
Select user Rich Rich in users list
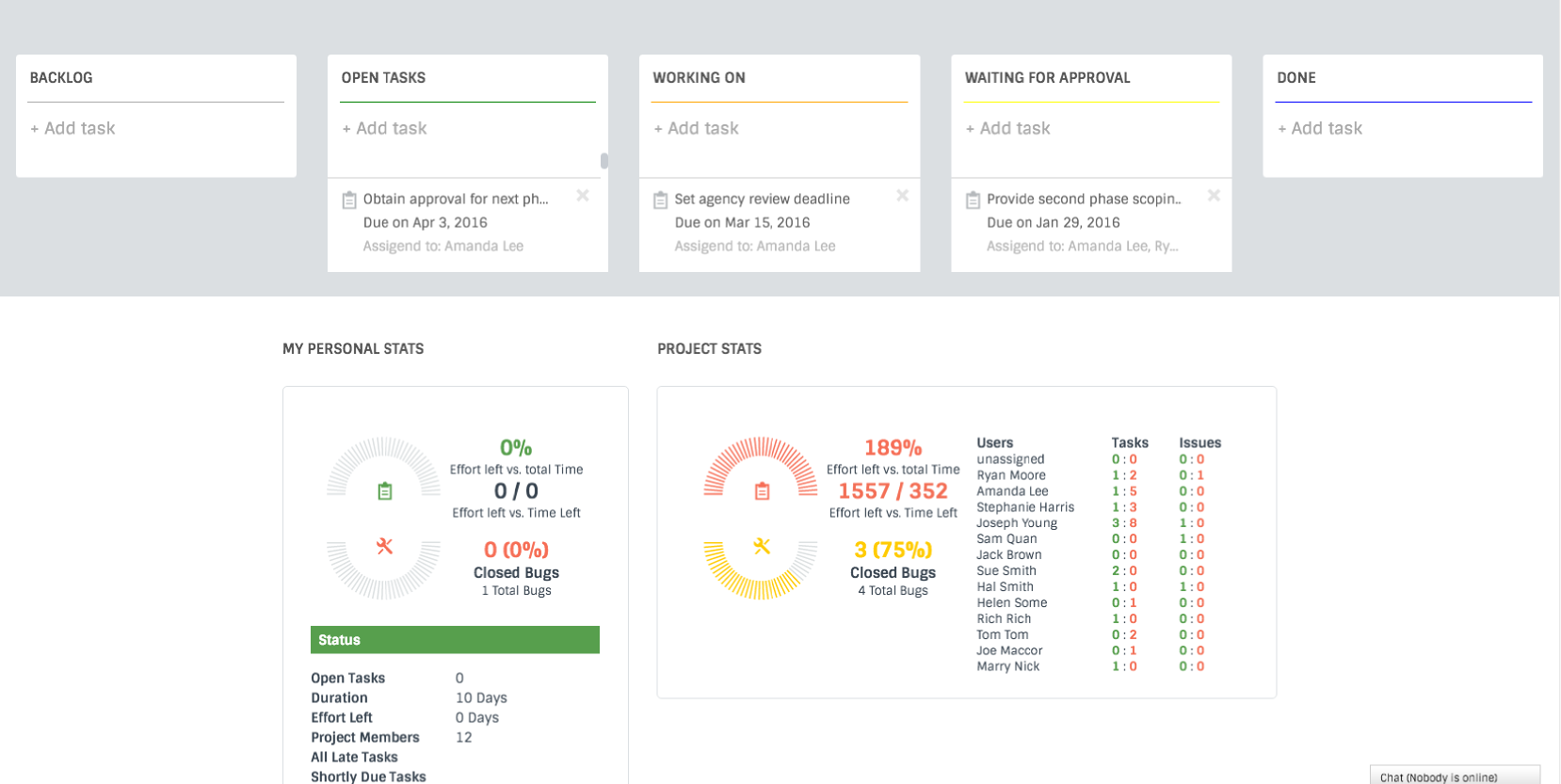point(1004,619)
